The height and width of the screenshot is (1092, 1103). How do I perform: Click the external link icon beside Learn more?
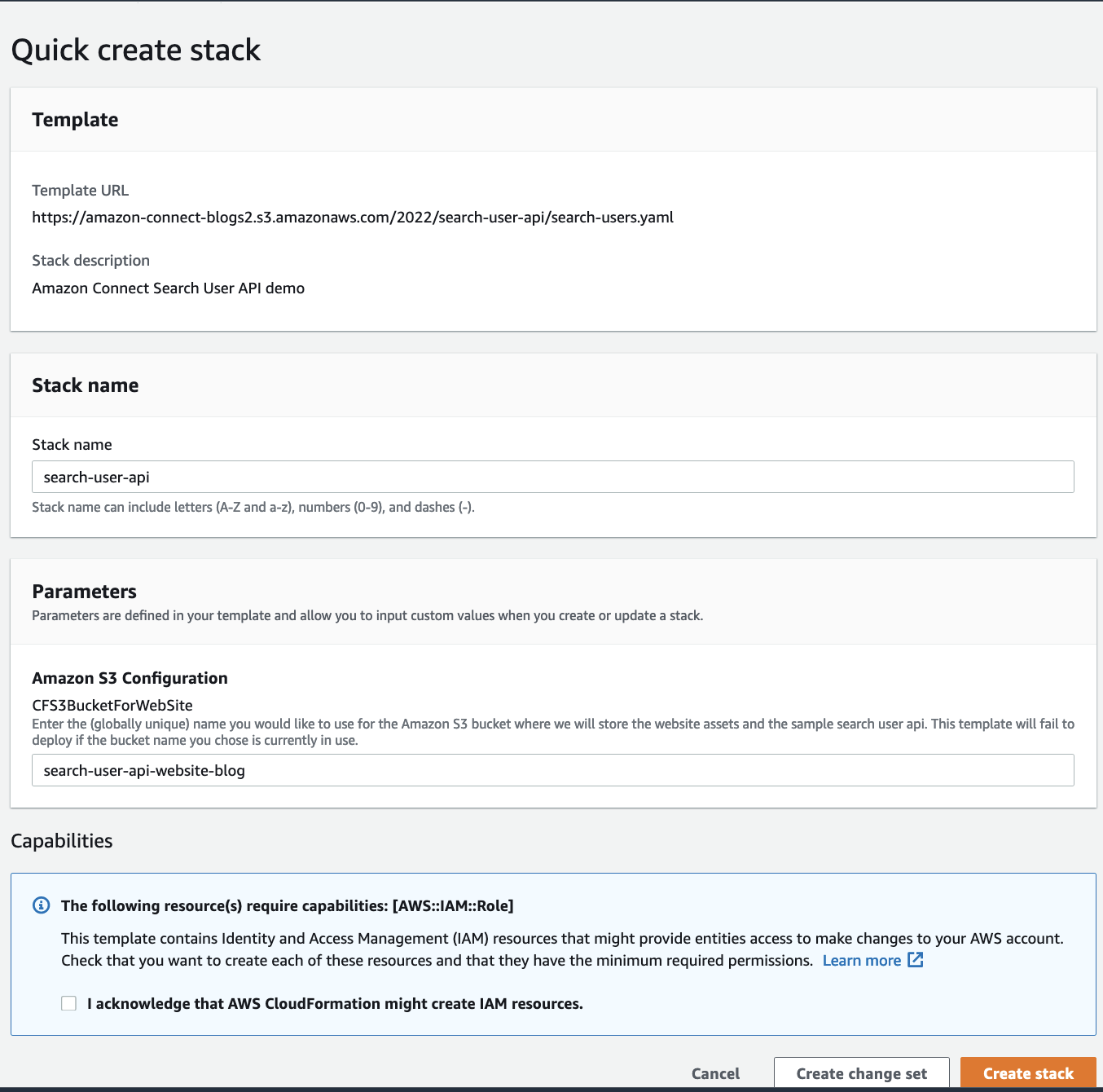[x=916, y=960]
